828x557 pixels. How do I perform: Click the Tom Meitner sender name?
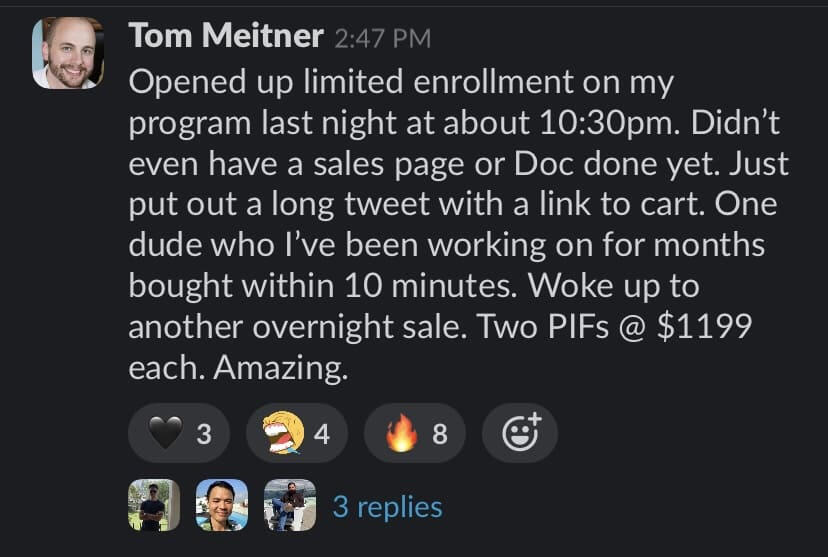click(226, 37)
